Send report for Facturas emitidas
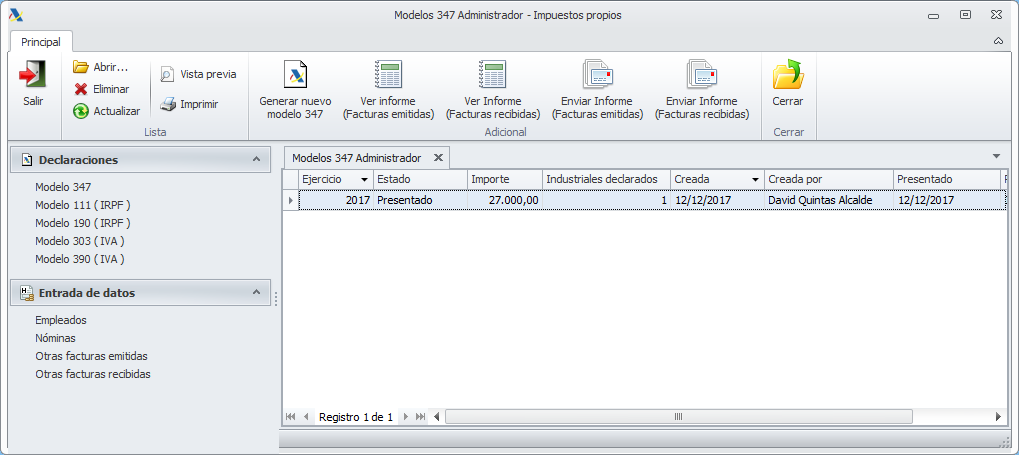Viewport: 1019px width, 455px height. (597, 90)
